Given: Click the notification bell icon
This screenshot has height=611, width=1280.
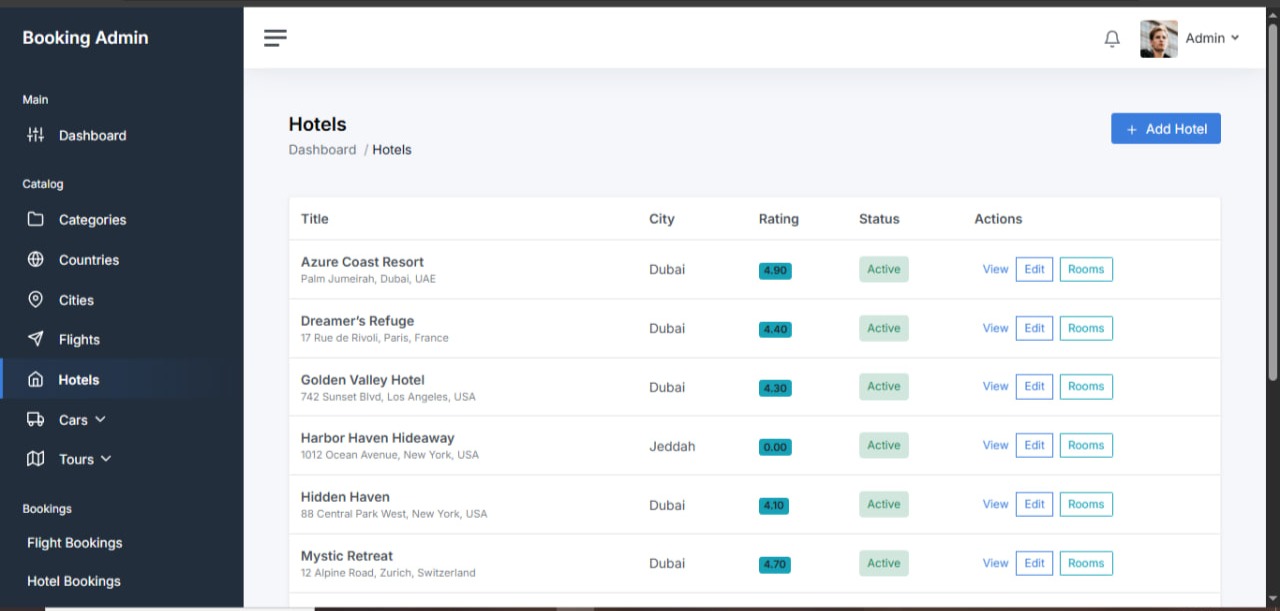Looking at the screenshot, I should [x=1111, y=38].
